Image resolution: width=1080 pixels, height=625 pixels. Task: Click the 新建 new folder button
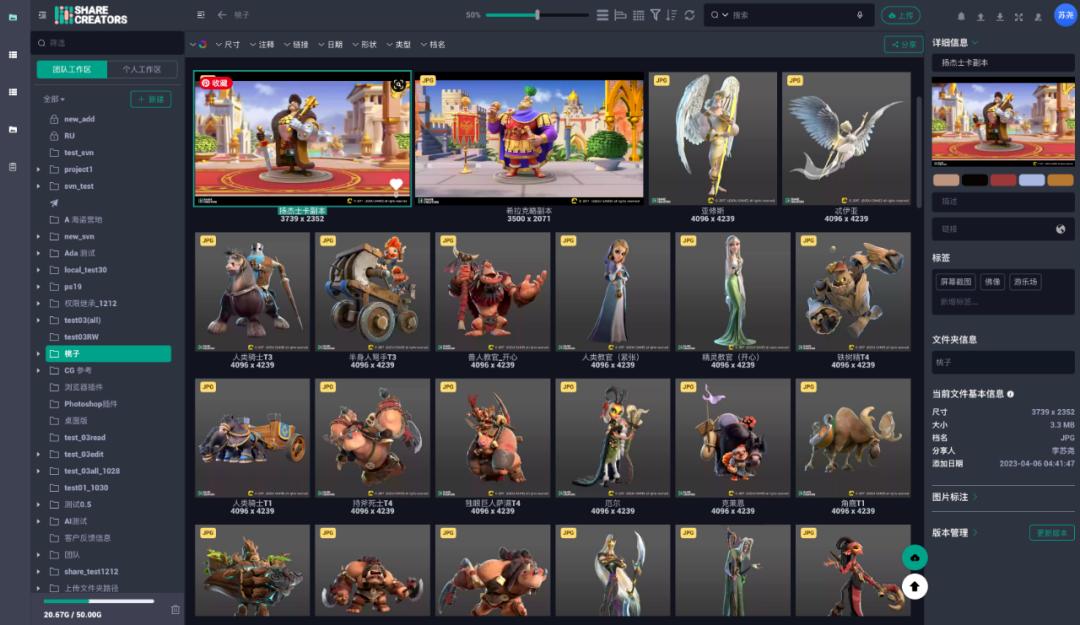151,99
